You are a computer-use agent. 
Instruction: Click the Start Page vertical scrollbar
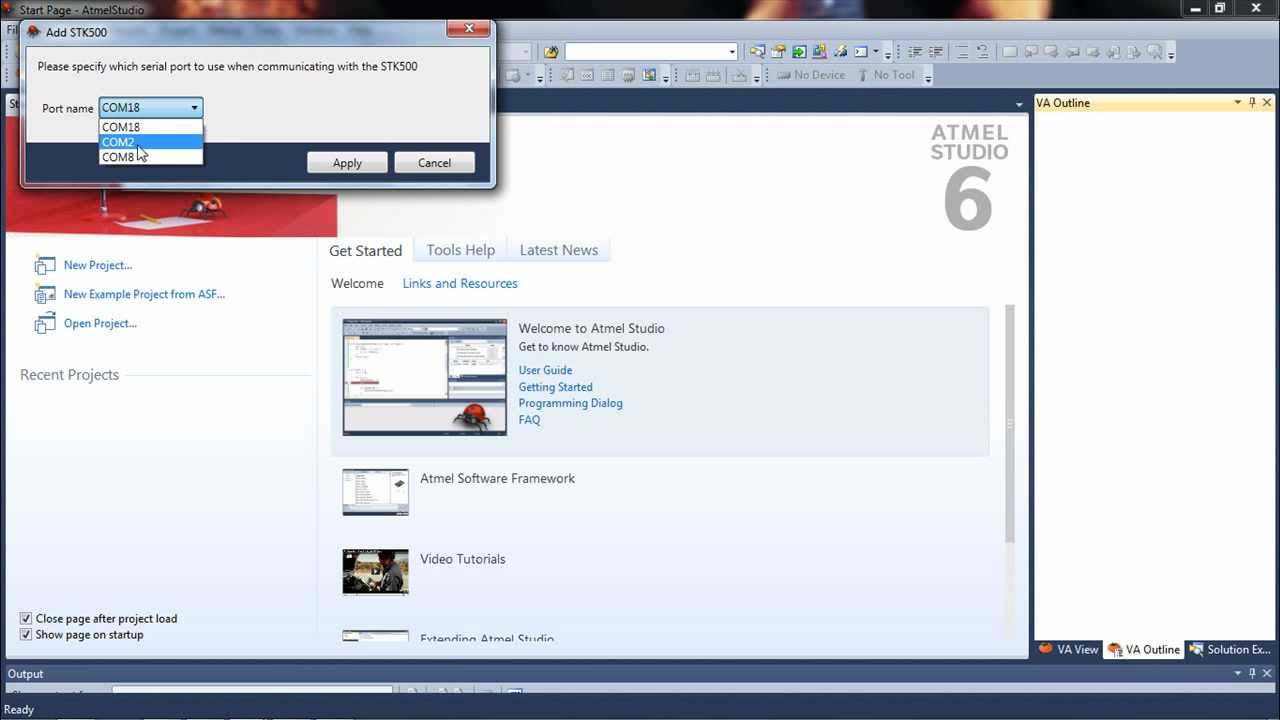[x=1009, y=425]
